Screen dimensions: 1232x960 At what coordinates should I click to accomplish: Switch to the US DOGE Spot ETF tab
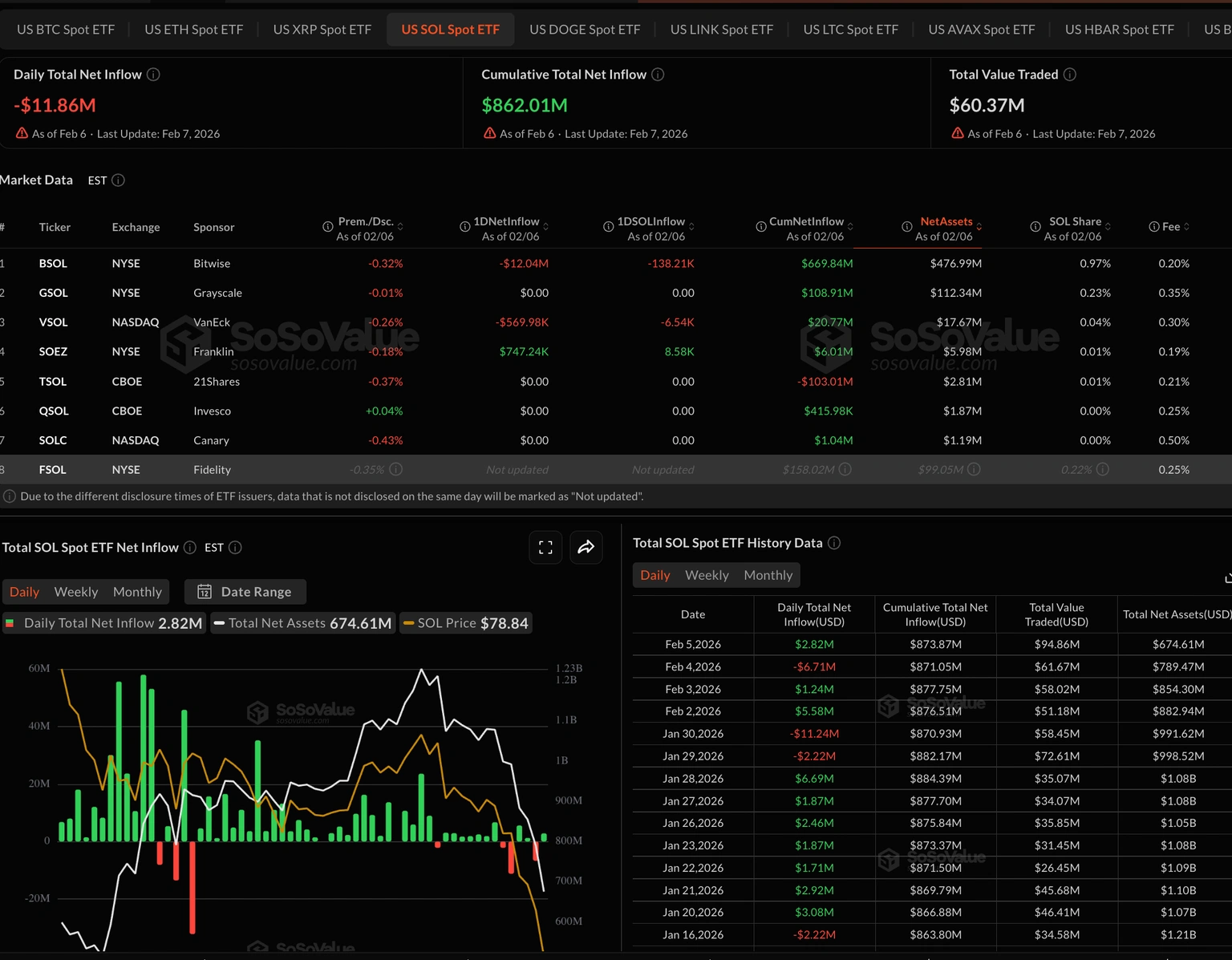click(585, 29)
